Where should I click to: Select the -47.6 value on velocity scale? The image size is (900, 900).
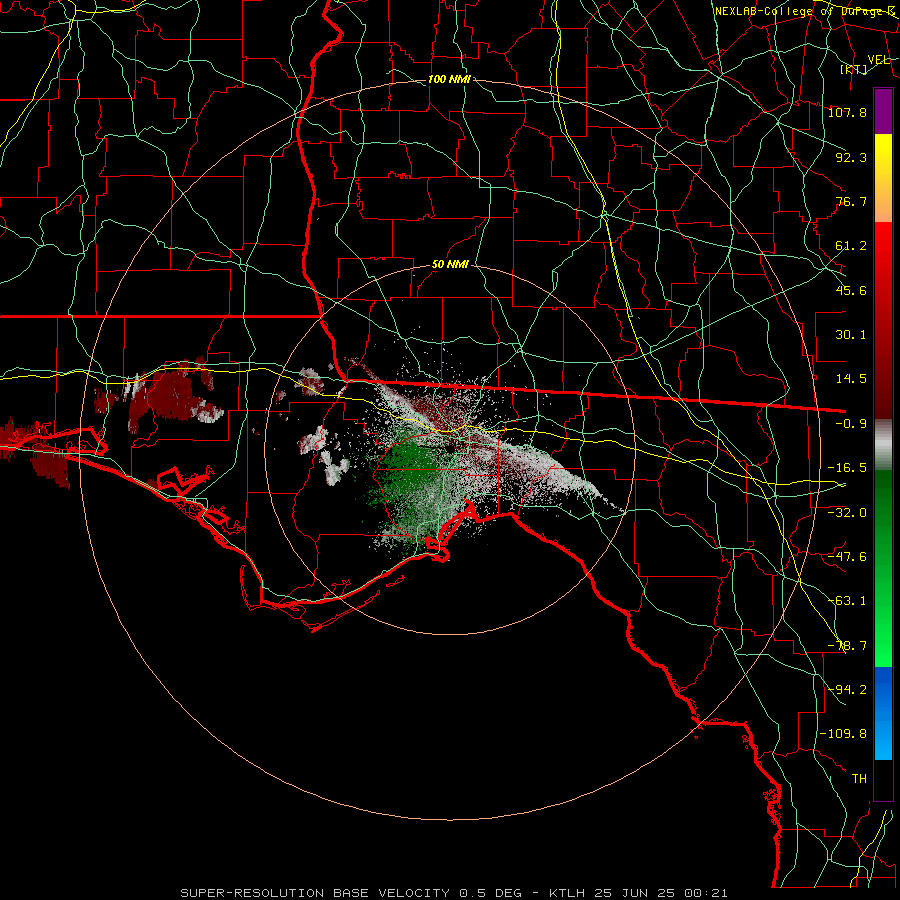(847, 557)
